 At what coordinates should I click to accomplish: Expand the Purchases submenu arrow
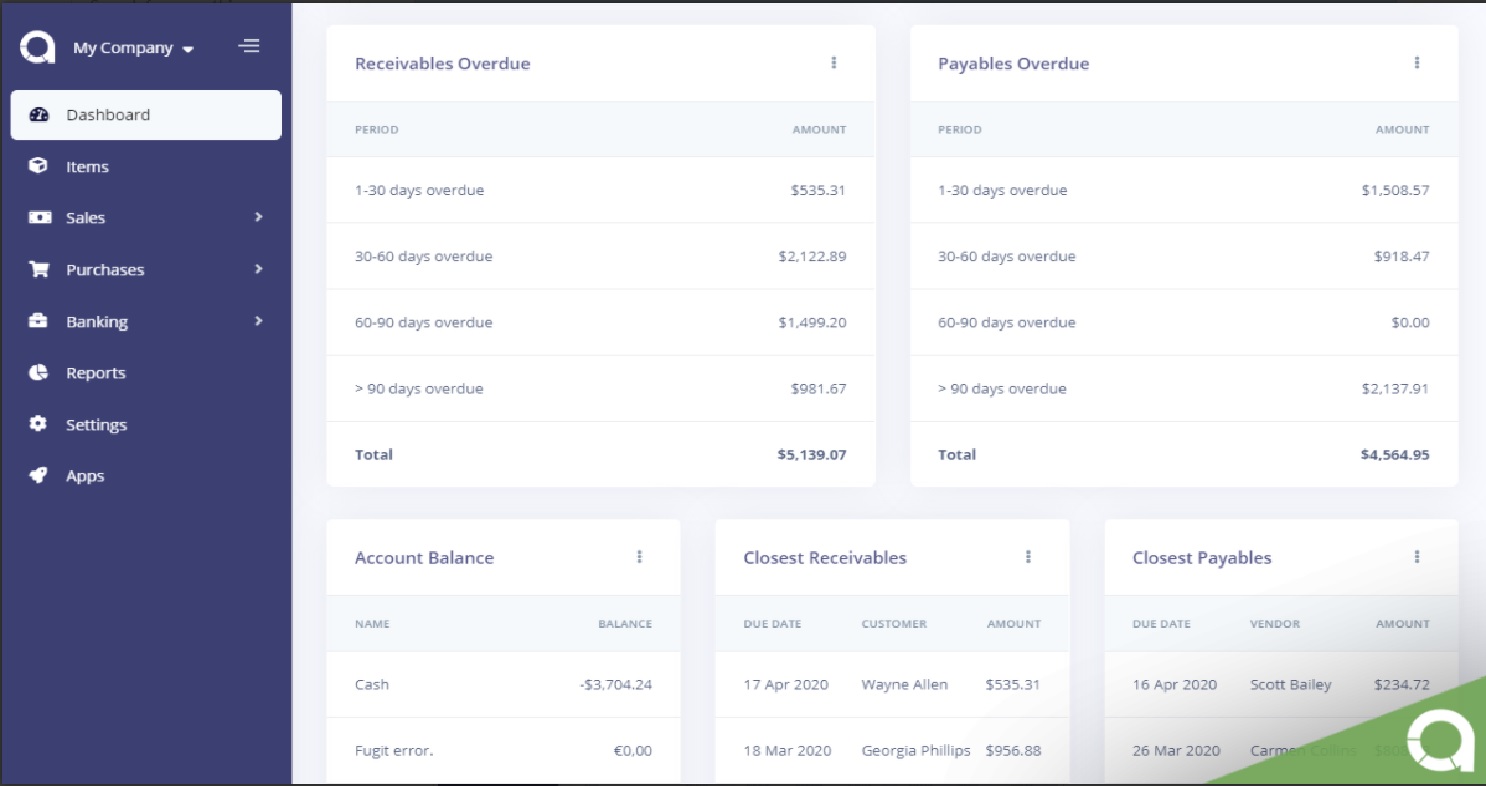tap(258, 269)
